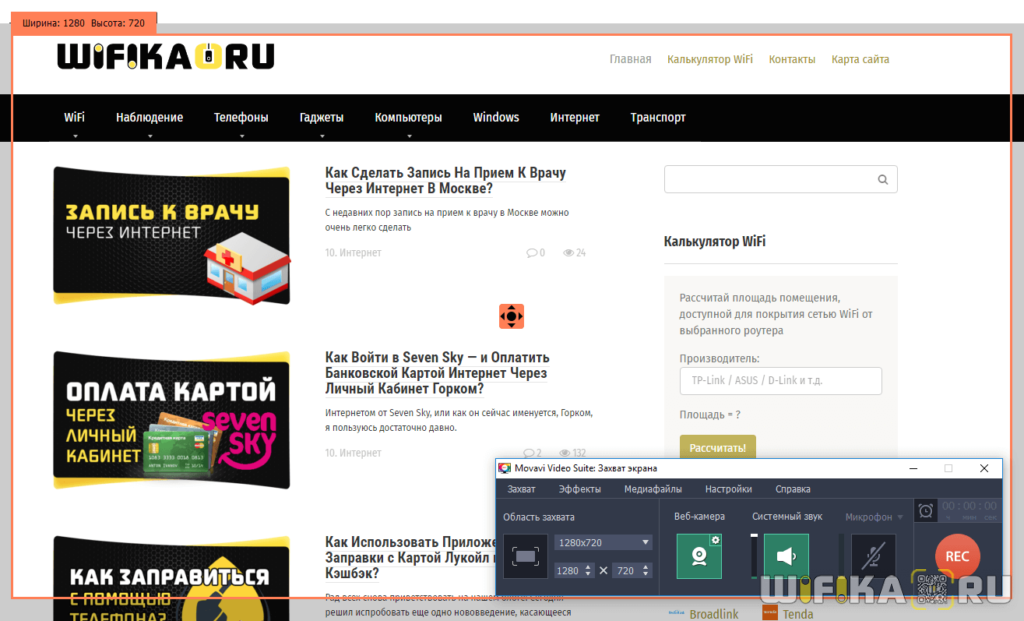Open the Настройки menu in Movavi
This screenshot has height=621, width=1024.
[728, 489]
